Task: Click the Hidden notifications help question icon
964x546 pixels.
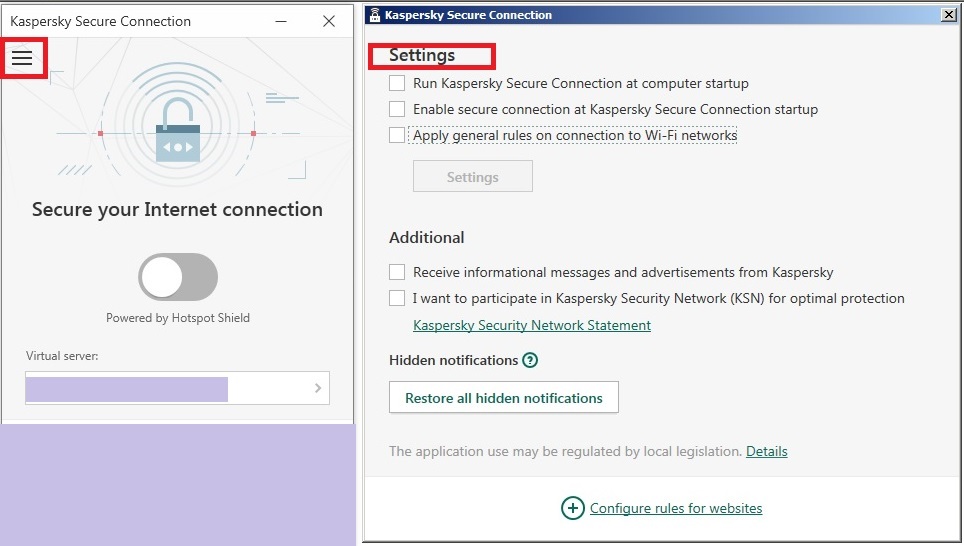Action: 530,360
